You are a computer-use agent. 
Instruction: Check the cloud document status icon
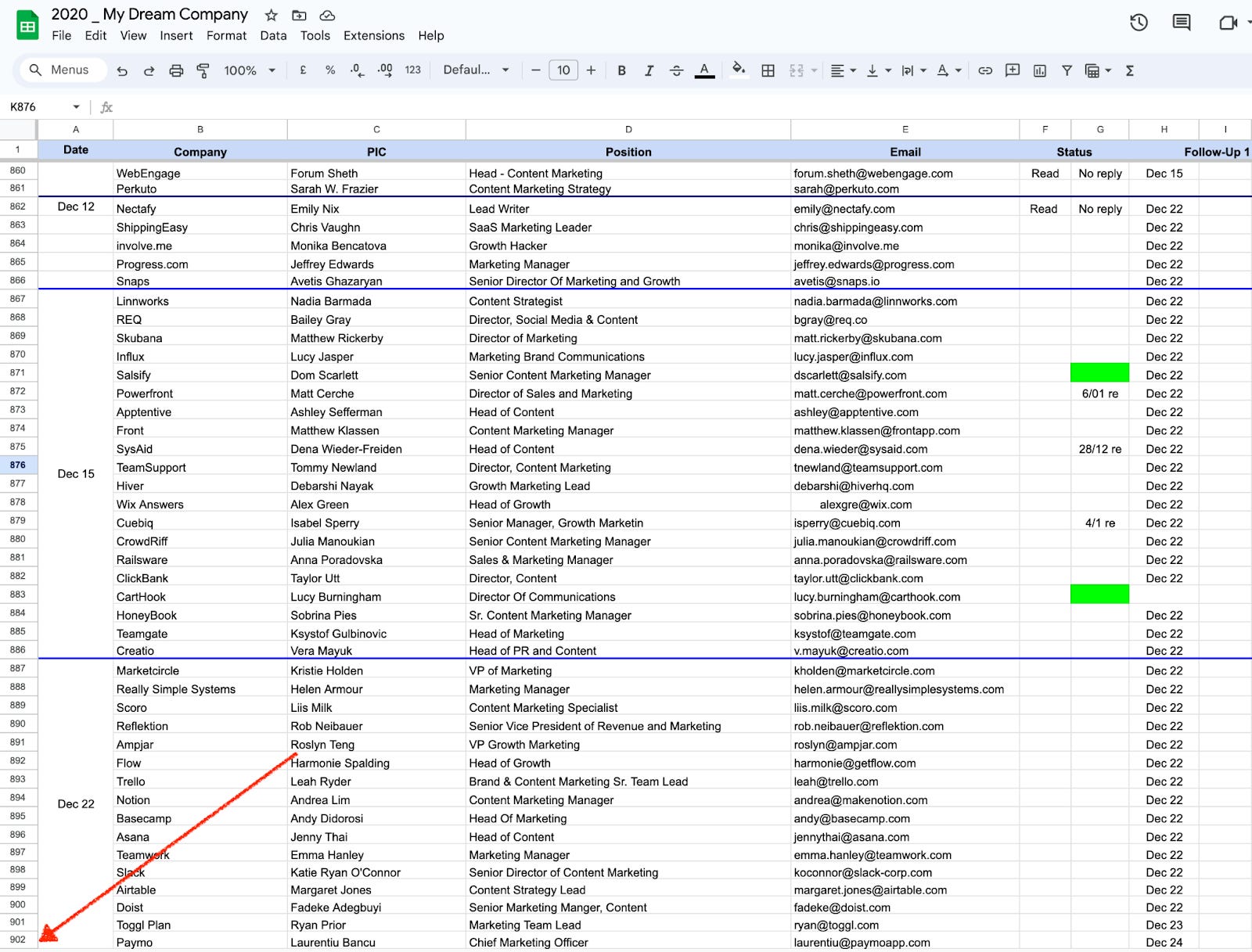[x=328, y=15]
